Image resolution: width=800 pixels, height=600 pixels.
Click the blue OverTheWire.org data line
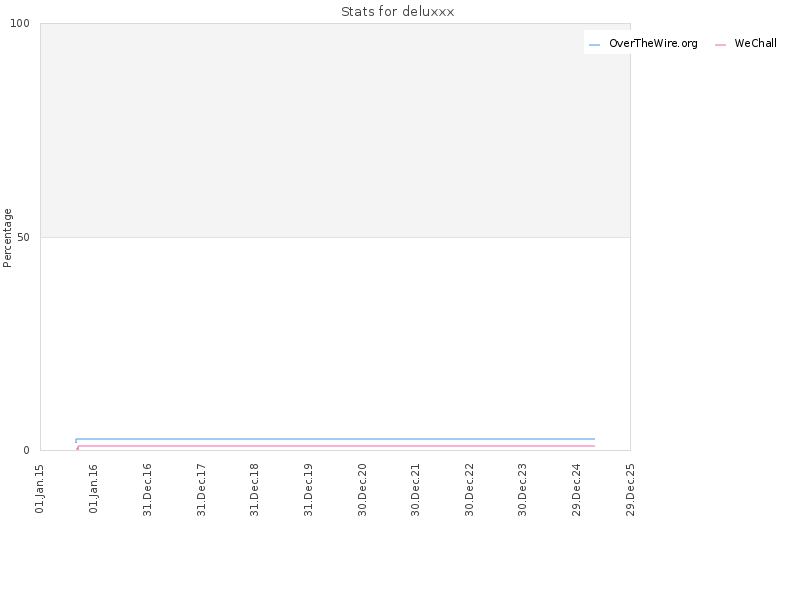tap(335, 439)
